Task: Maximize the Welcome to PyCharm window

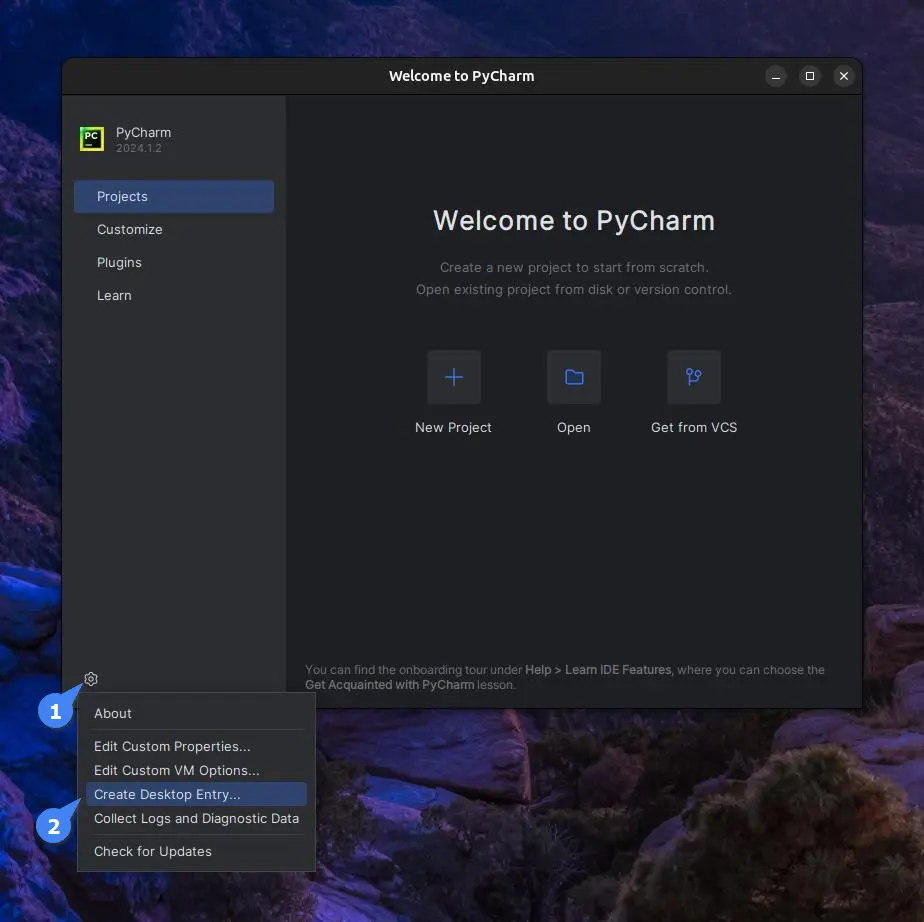Action: (810, 77)
